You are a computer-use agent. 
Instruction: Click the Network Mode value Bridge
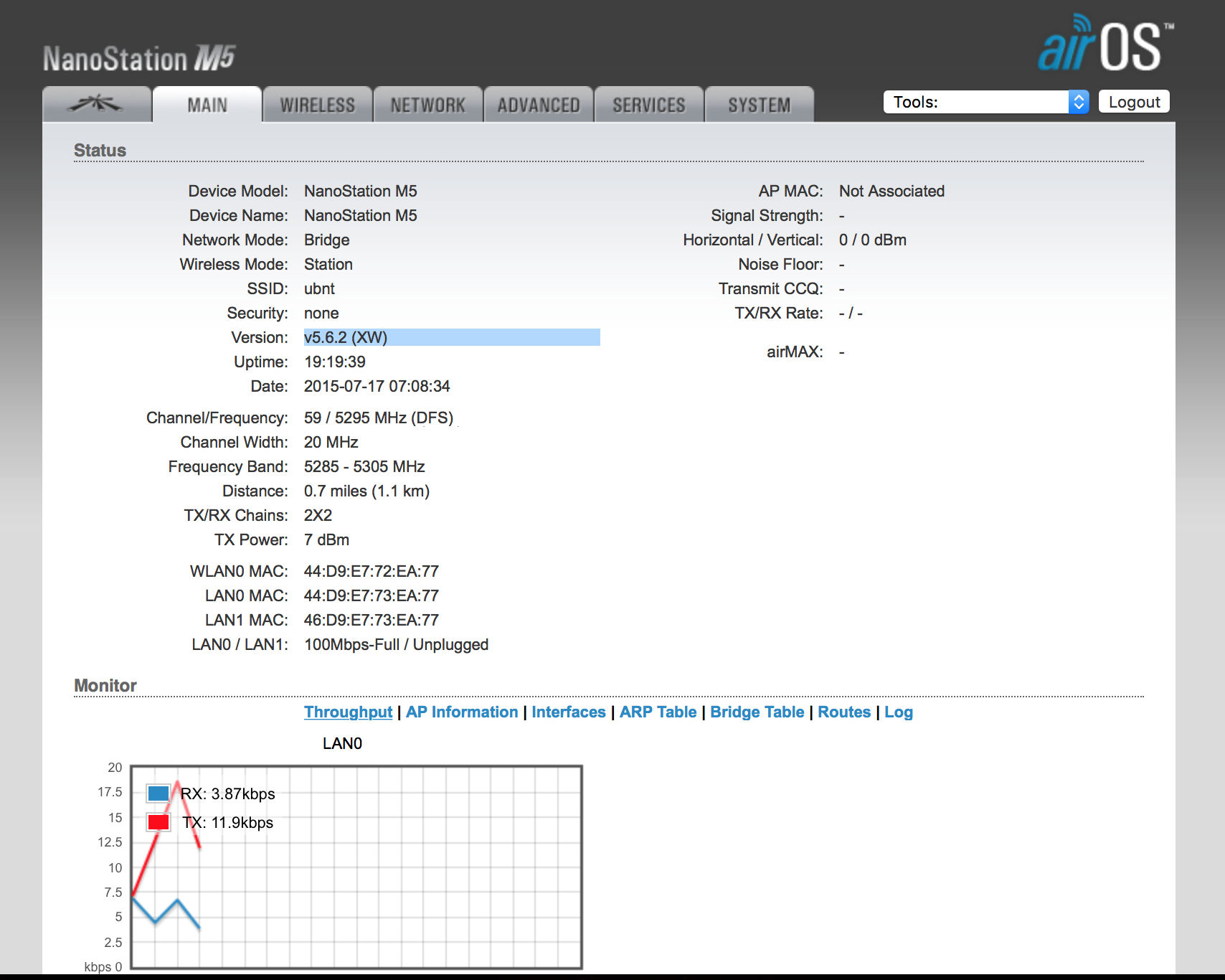click(327, 240)
